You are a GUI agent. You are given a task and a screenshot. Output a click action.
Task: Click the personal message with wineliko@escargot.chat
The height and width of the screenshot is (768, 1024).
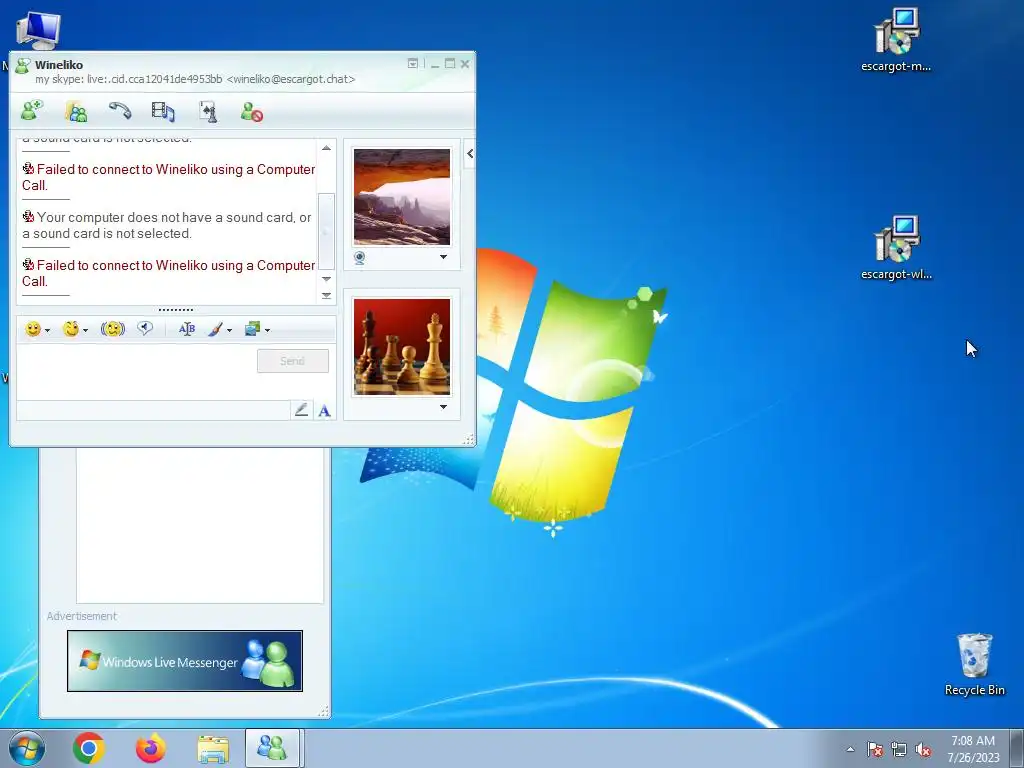[x=195, y=79]
